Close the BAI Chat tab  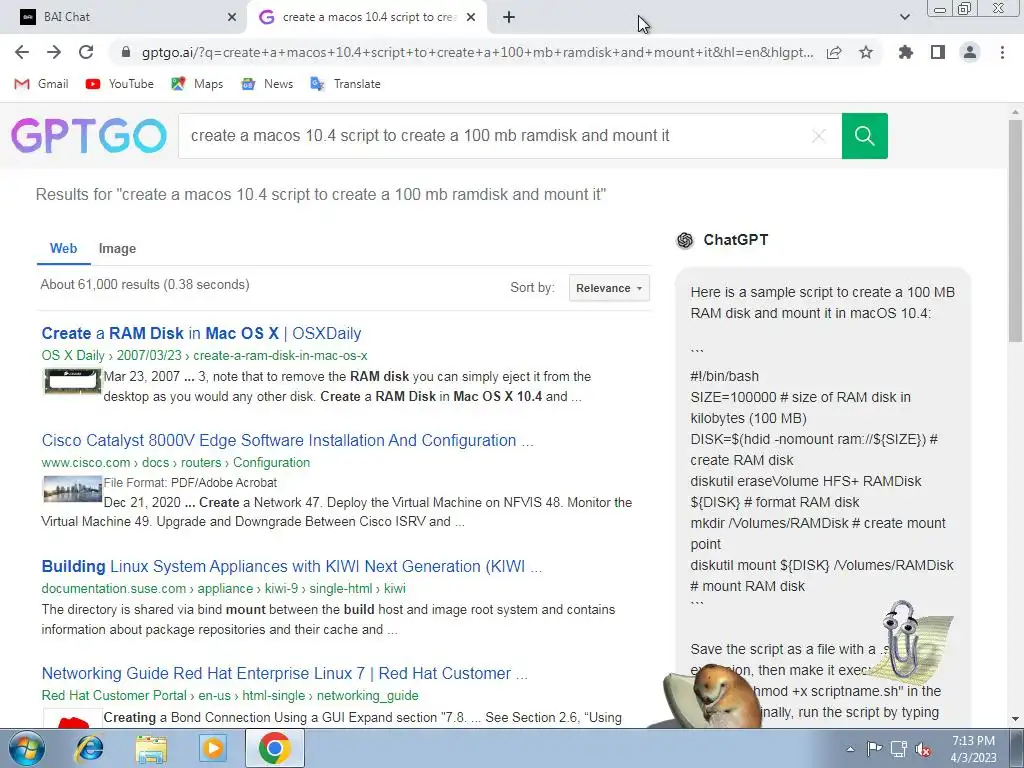(232, 18)
